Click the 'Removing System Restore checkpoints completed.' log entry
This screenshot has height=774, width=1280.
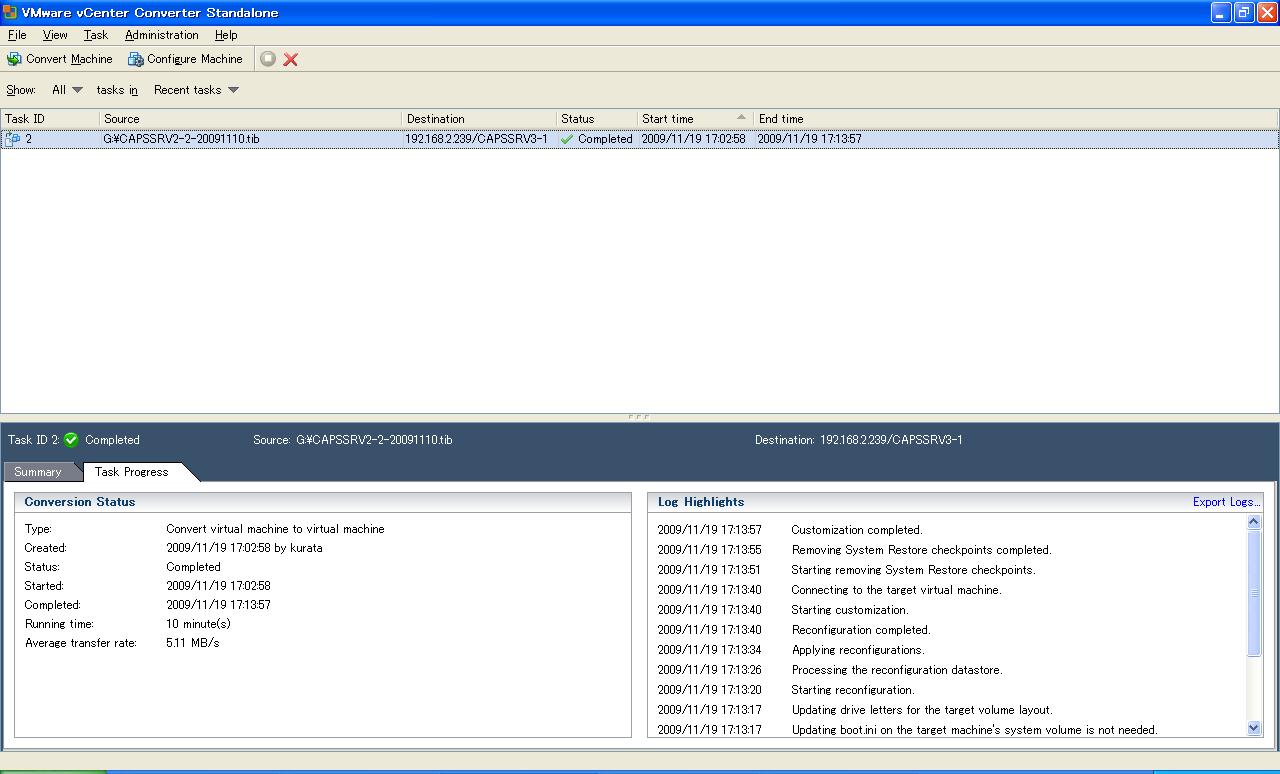tap(922, 550)
